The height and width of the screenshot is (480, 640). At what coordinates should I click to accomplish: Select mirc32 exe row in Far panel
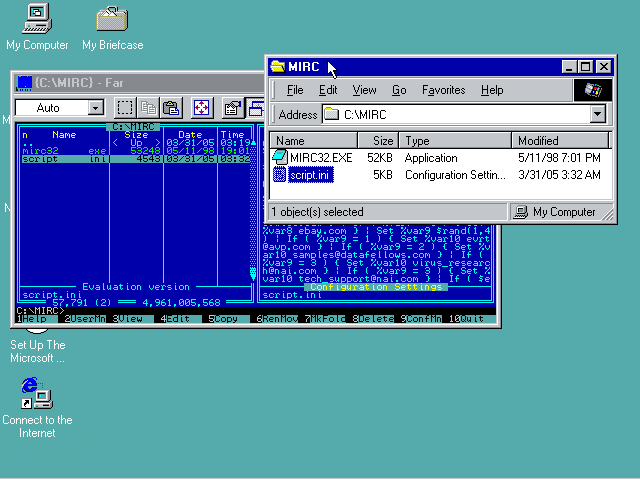[136, 151]
